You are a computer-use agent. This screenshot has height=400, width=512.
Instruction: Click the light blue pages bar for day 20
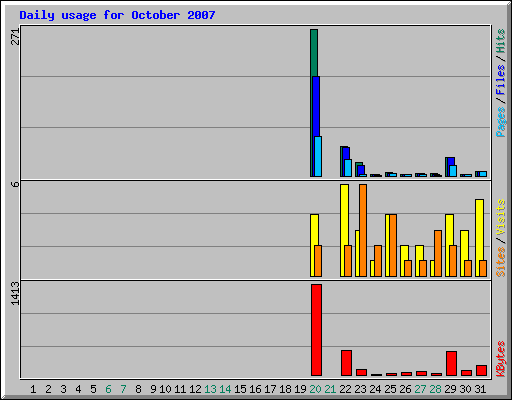coord(318,156)
